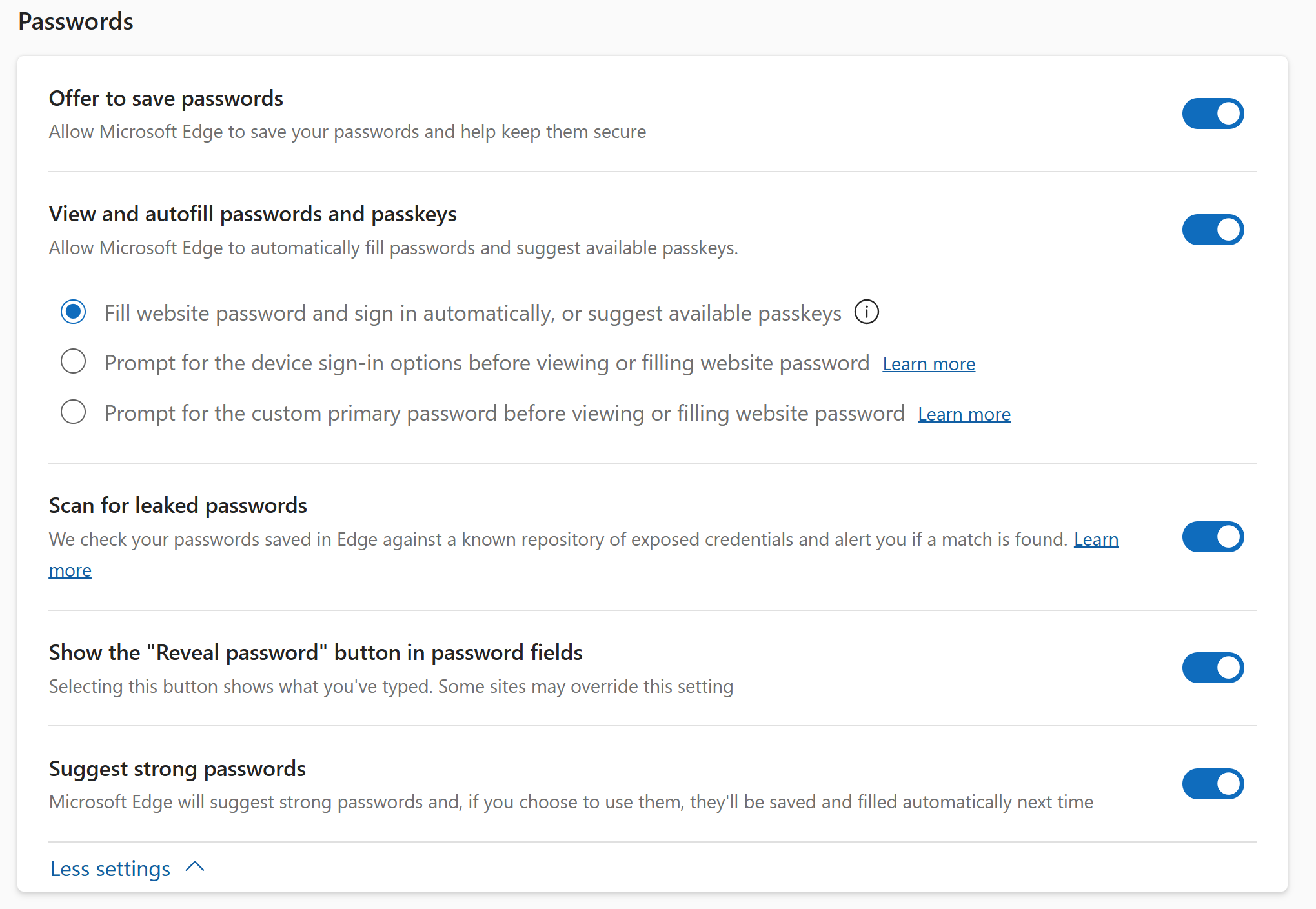Open Learn more about device sign-in options
The image size is (1316, 909).
click(x=928, y=363)
